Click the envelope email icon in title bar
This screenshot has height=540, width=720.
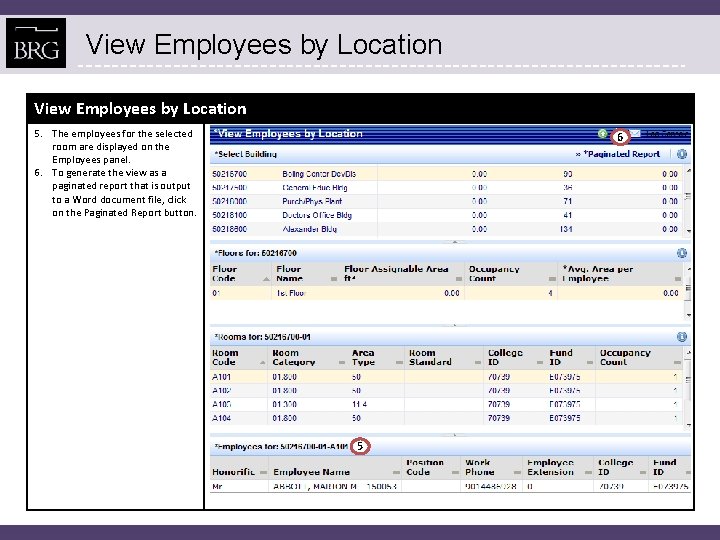[635, 134]
